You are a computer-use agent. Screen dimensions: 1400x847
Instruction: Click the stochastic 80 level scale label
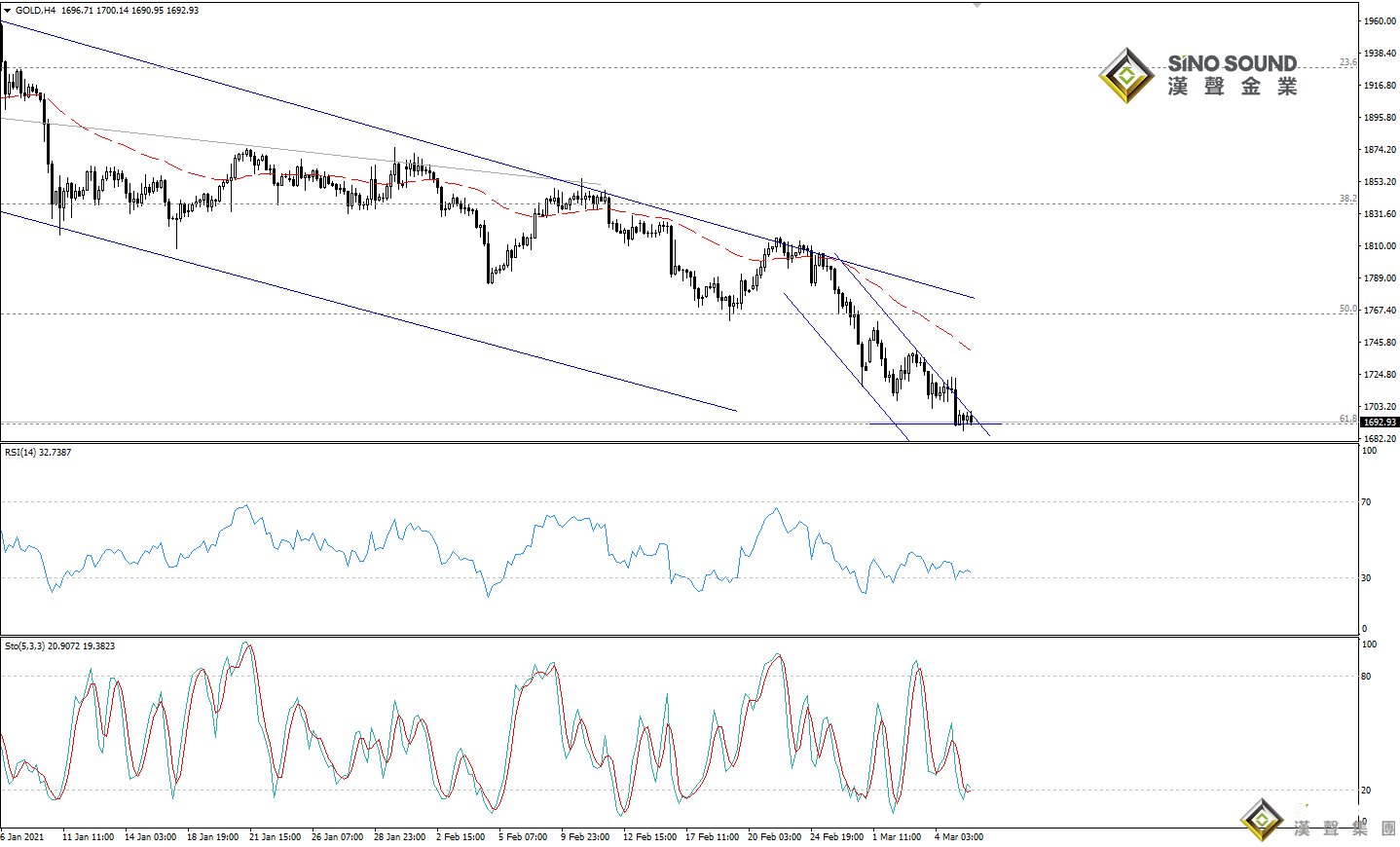tap(1366, 677)
